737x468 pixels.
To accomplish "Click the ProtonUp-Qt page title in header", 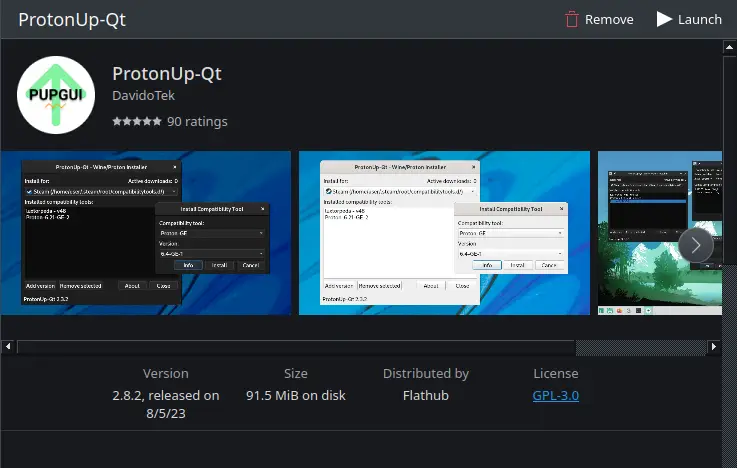I will (72, 20).
